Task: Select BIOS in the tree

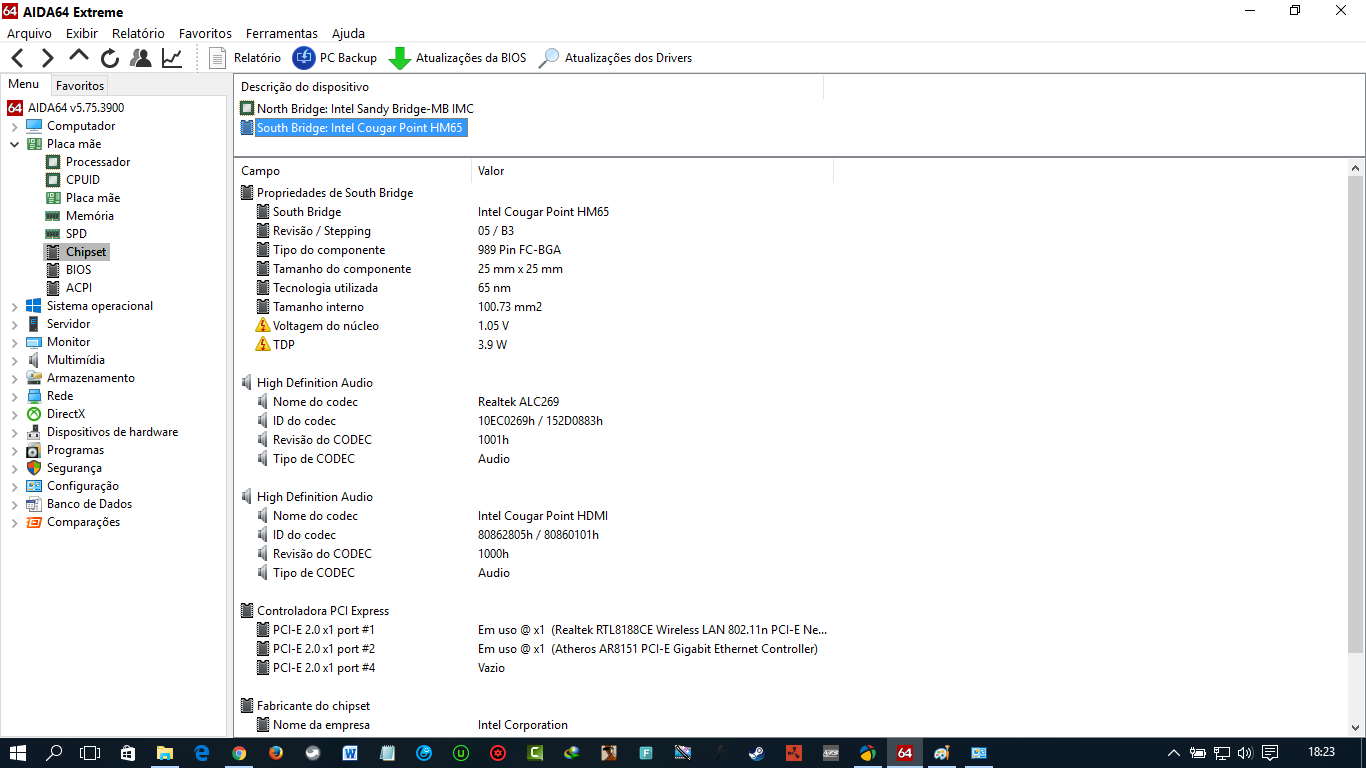Action: point(78,270)
